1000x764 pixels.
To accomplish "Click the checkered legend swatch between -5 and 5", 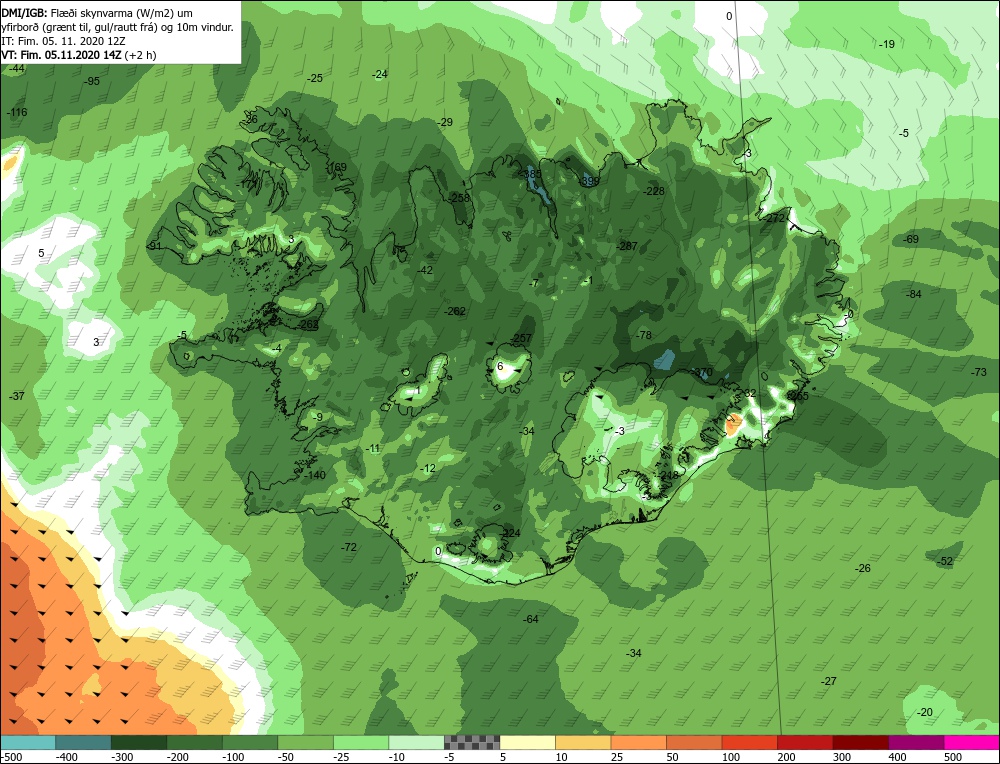I will point(472,742).
